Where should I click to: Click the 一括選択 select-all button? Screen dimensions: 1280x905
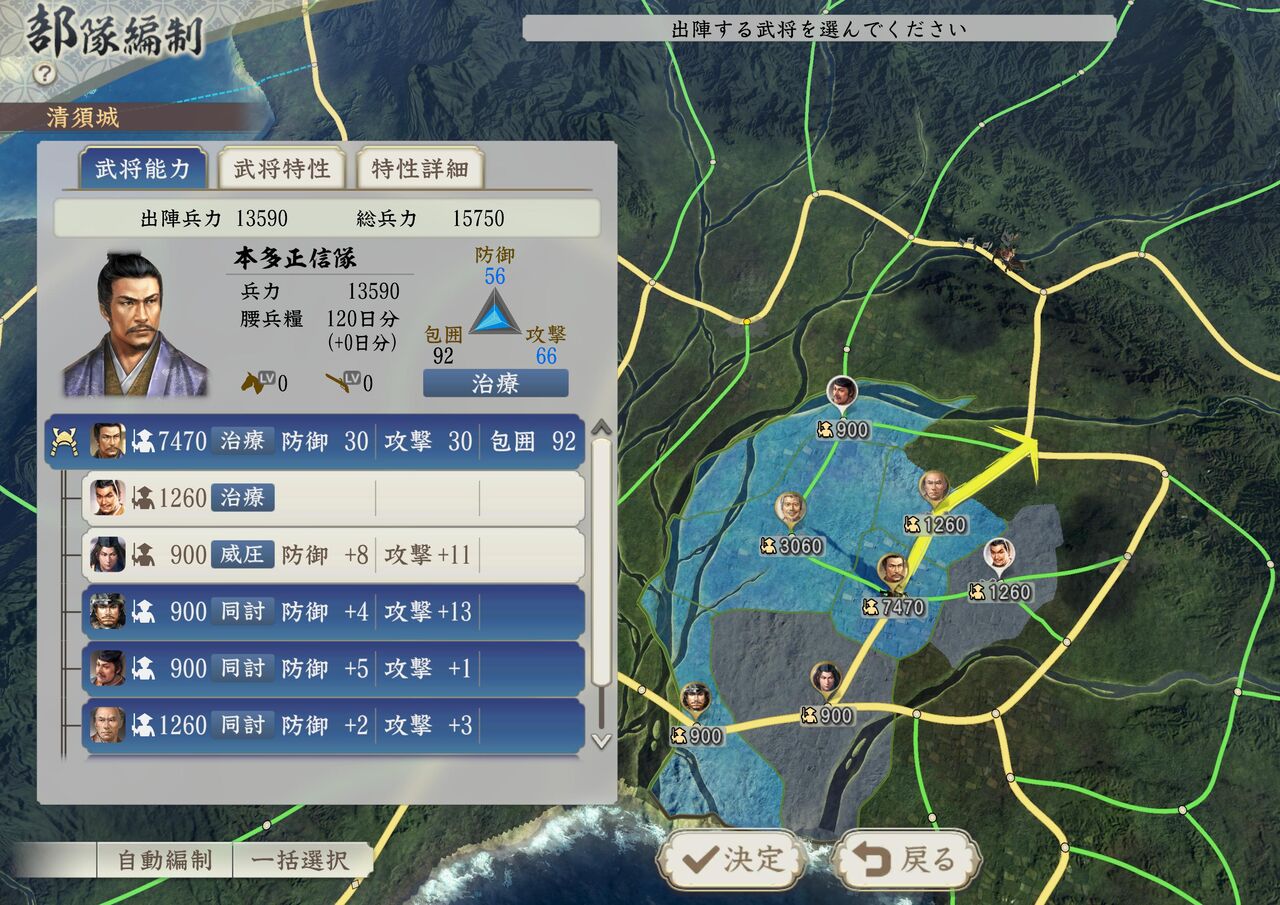tap(300, 861)
